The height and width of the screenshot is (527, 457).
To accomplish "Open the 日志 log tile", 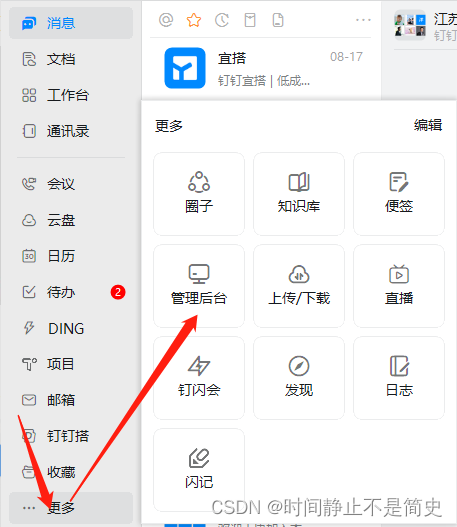I will tap(399, 378).
